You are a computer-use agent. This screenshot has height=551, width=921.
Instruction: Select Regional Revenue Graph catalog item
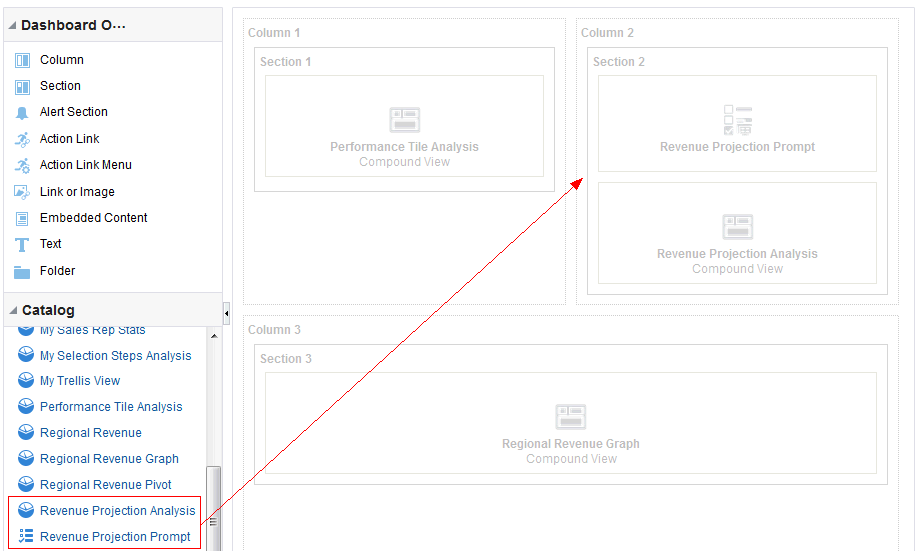109,459
